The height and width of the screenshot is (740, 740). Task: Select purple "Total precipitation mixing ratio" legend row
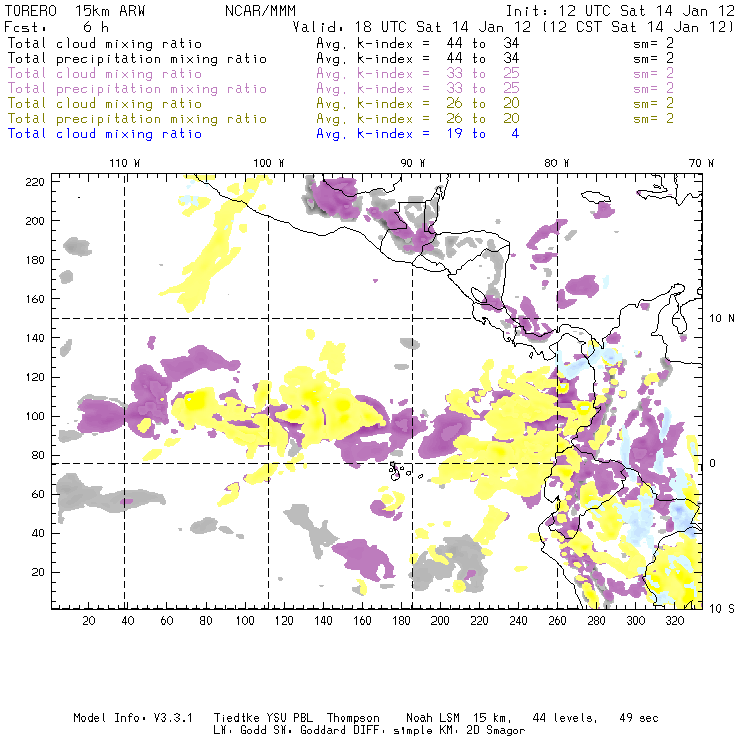pyautogui.click(x=137, y=89)
